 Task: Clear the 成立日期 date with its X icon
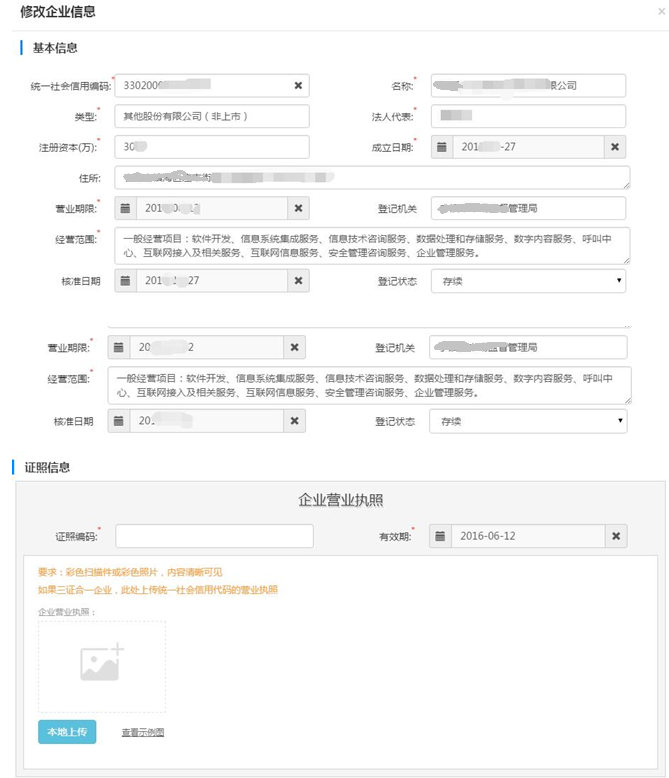pos(615,147)
